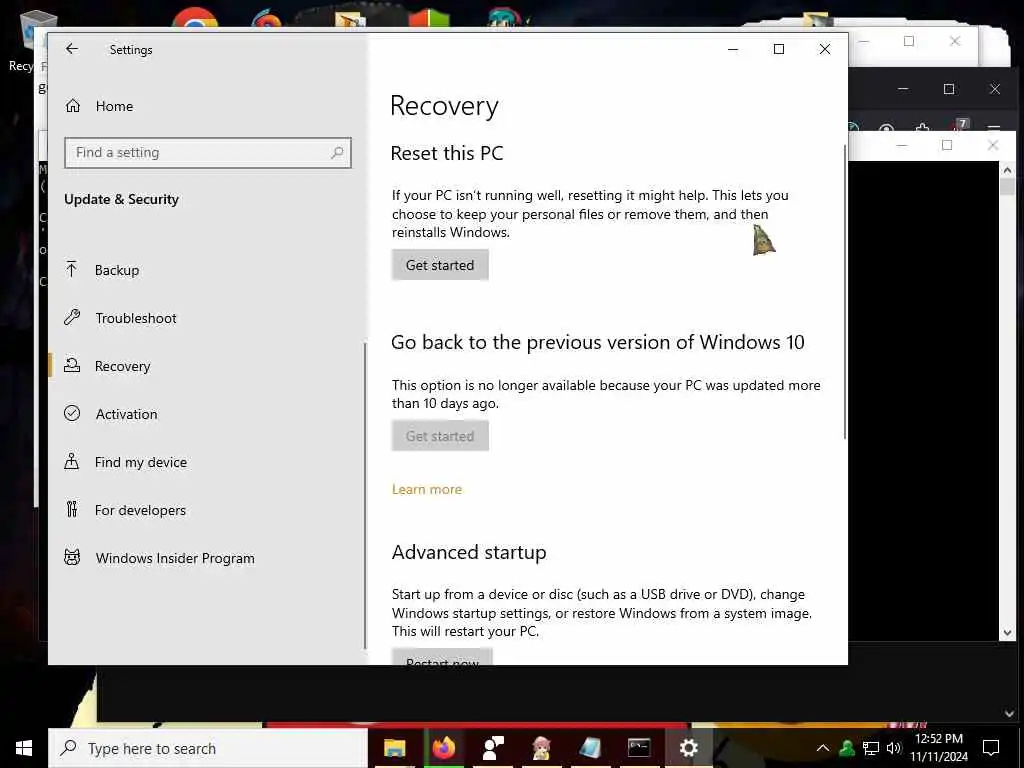Viewport: 1024px width, 768px height.
Task: Click the Troubleshoot wrench icon
Action: [72, 317]
